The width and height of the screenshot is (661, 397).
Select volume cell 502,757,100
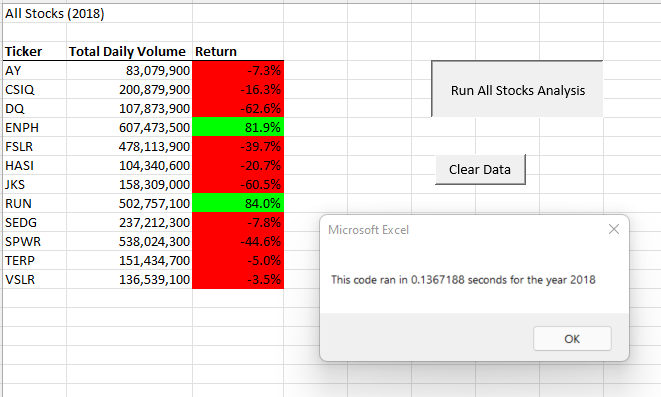129,203
